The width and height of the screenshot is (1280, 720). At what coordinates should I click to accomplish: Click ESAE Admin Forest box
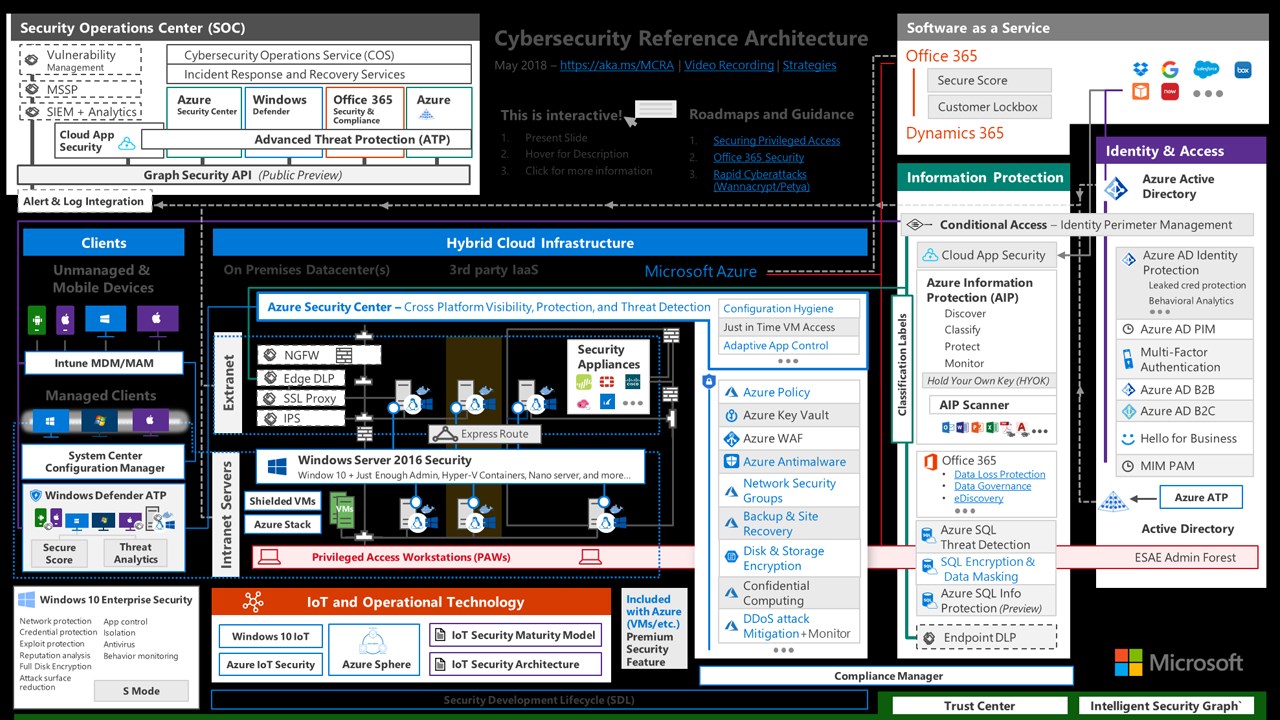(x=1184, y=557)
